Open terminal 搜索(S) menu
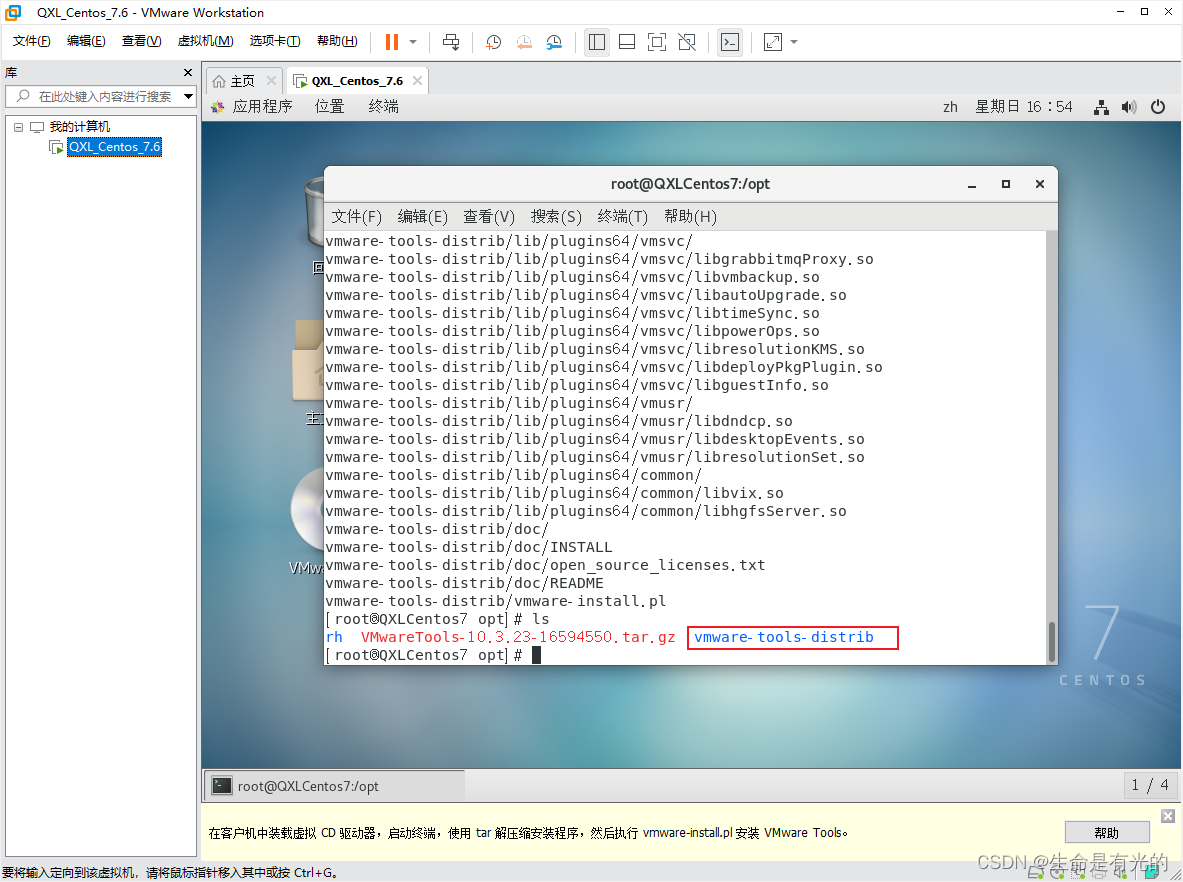The image size is (1183, 882). click(556, 217)
